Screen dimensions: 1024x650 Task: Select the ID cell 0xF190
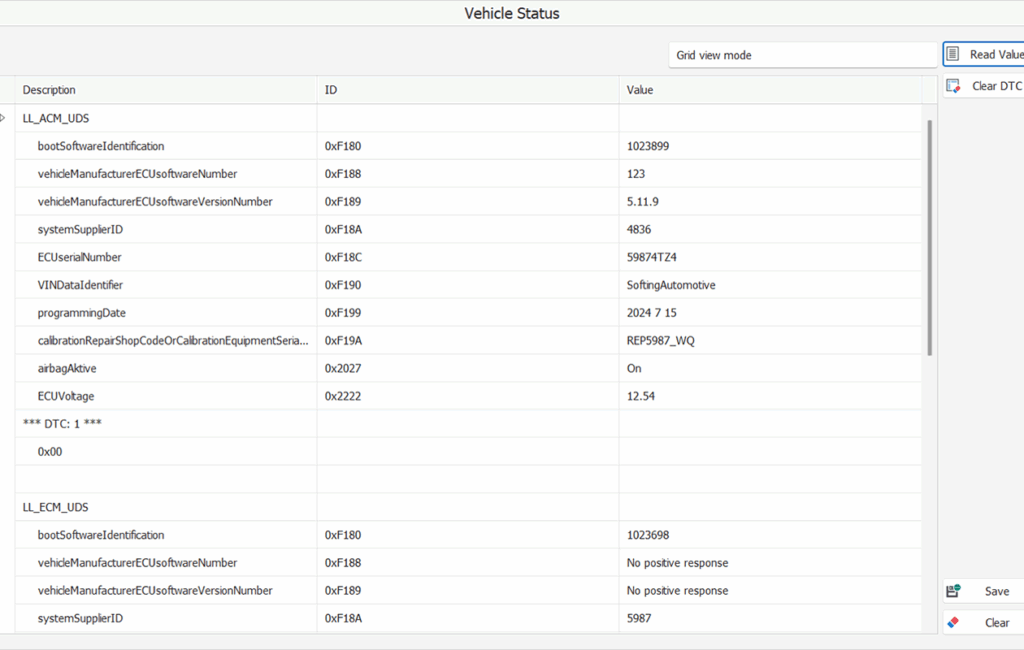coord(468,285)
